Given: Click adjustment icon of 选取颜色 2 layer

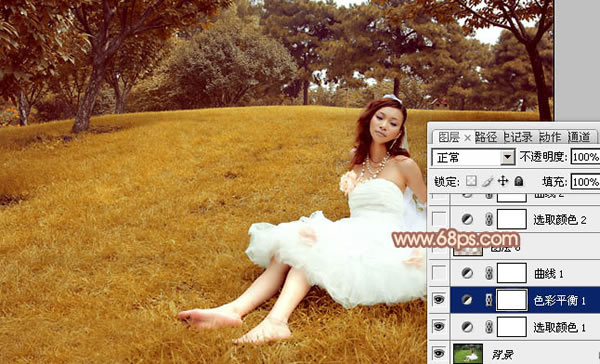Looking at the screenshot, I should (x=466, y=219).
